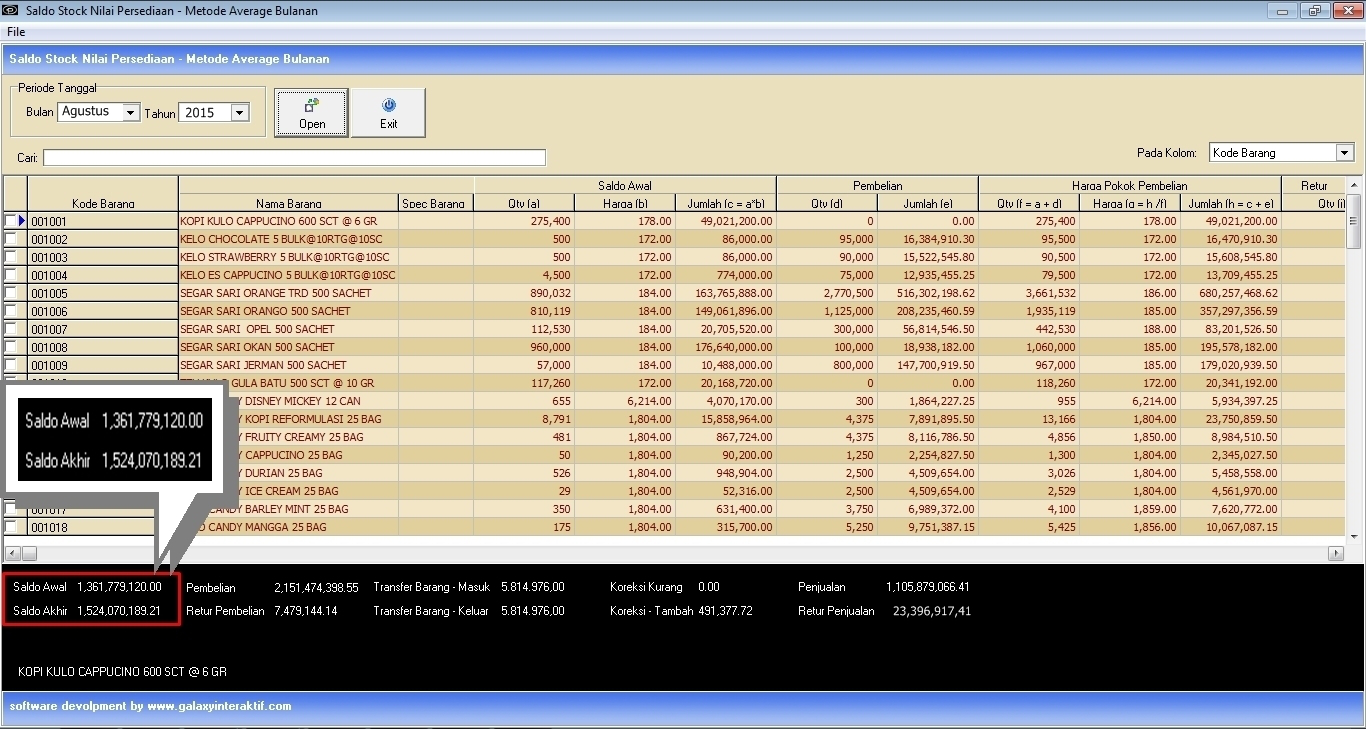Viewport: 1366px width, 729px height.
Task: Click the Exit power icon
Action: click(388, 104)
